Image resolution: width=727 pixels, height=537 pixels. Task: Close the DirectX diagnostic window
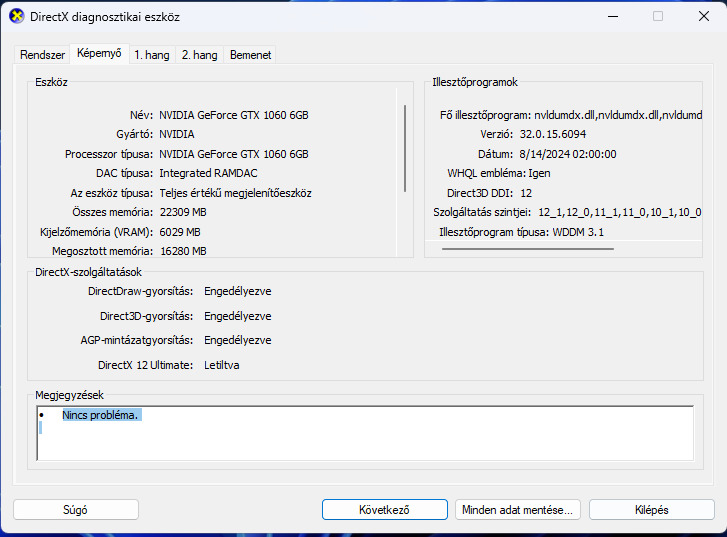click(703, 16)
